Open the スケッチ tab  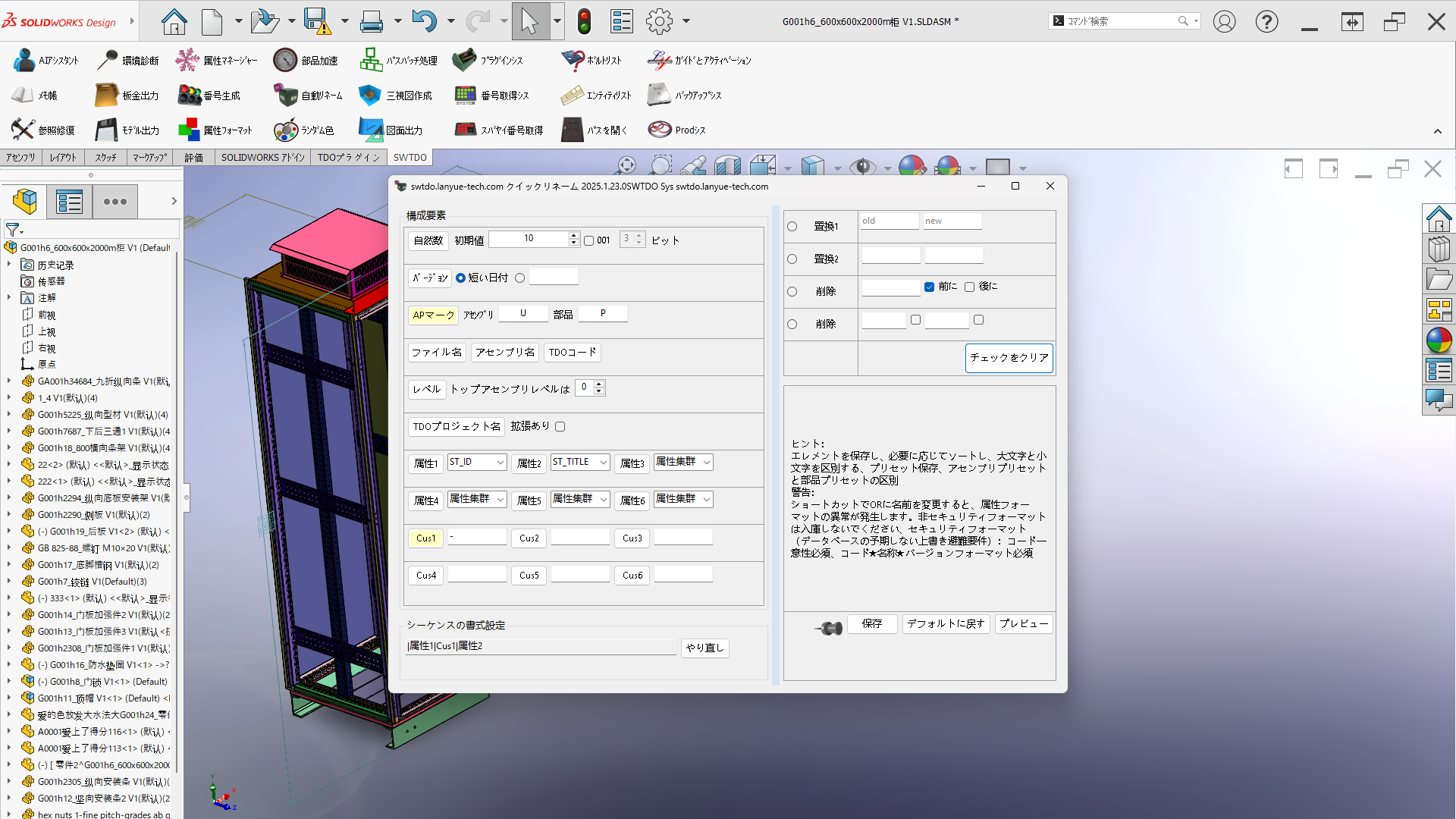[105, 158]
